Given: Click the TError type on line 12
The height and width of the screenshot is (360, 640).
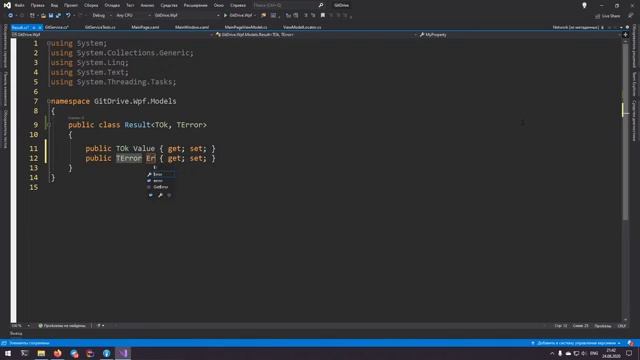Looking at the screenshot, I should [129, 158].
